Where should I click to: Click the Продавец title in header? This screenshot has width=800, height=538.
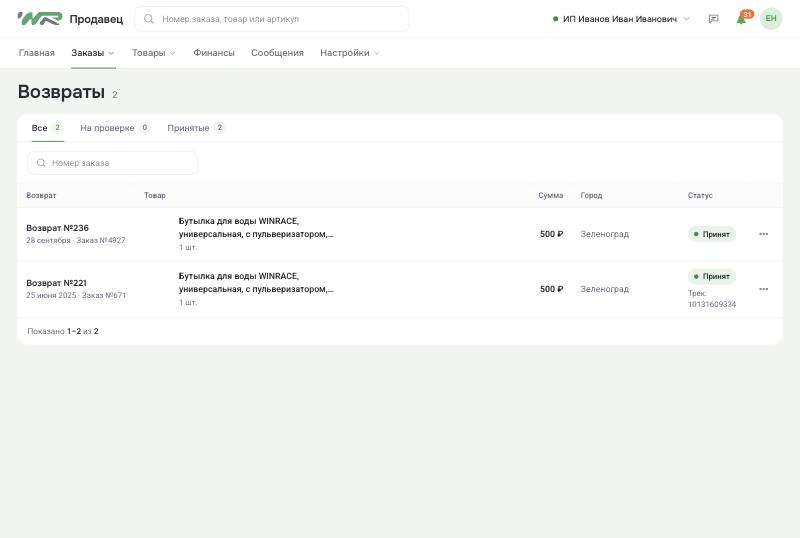pos(96,19)
